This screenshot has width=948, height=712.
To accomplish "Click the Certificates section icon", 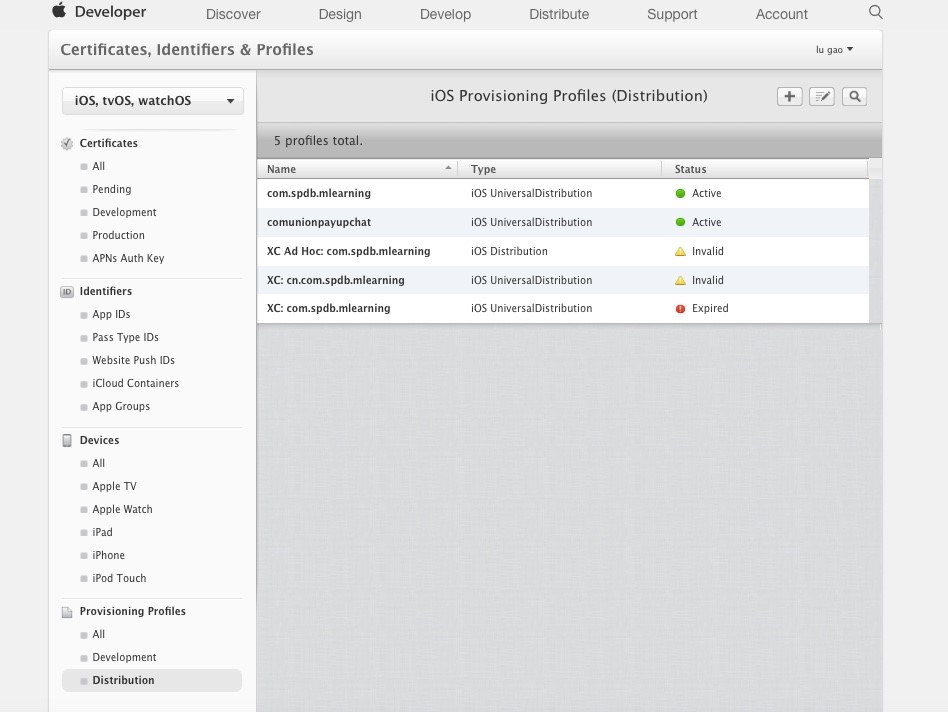I will (x=67, y=143).
